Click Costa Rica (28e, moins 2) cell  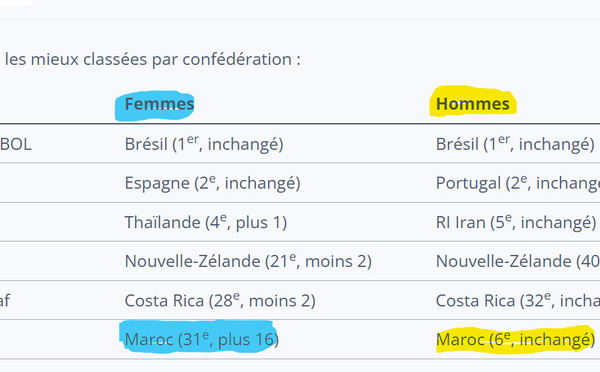click(x=220, y=301)
